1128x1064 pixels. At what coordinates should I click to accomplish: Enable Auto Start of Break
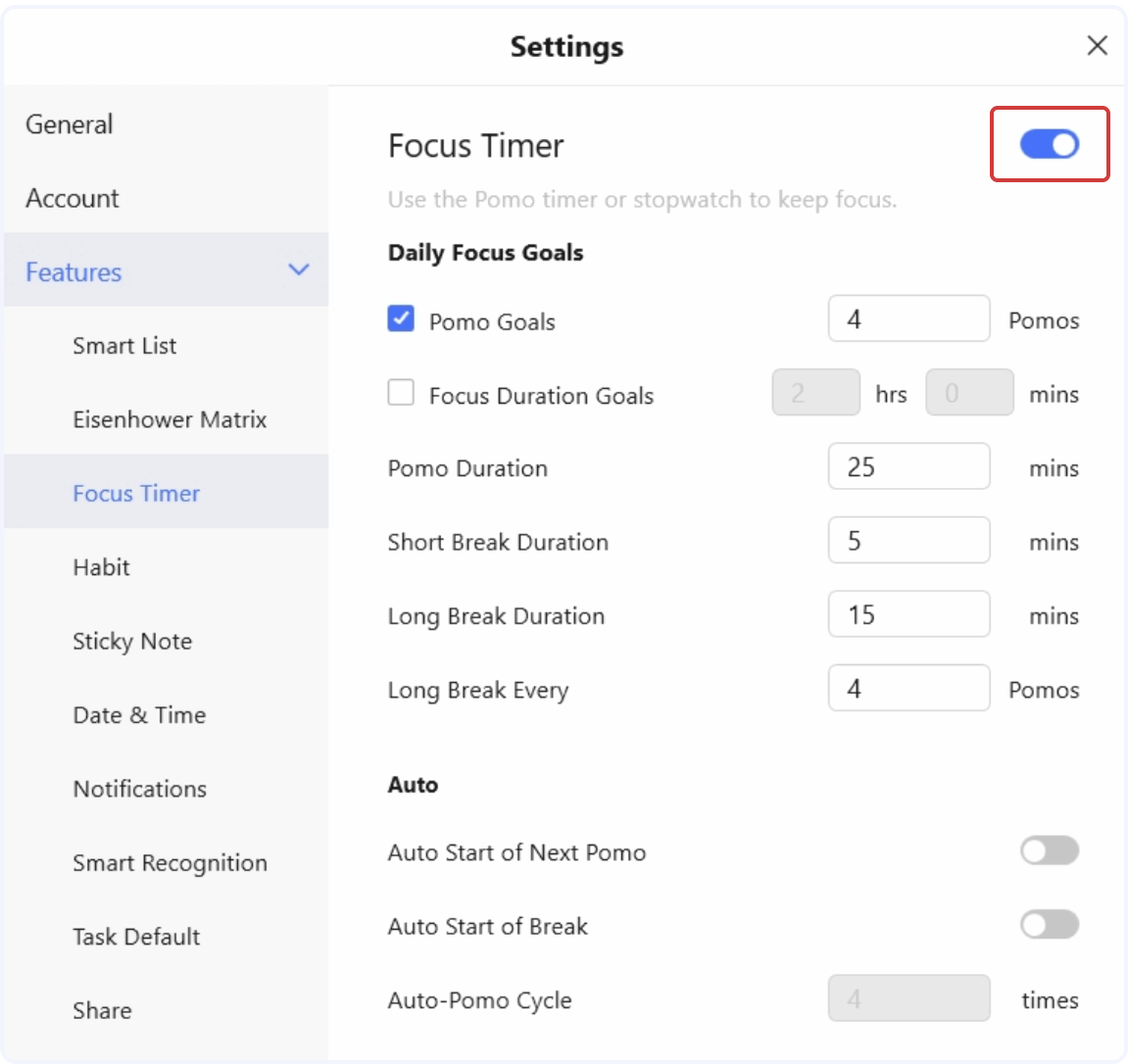1049,925
